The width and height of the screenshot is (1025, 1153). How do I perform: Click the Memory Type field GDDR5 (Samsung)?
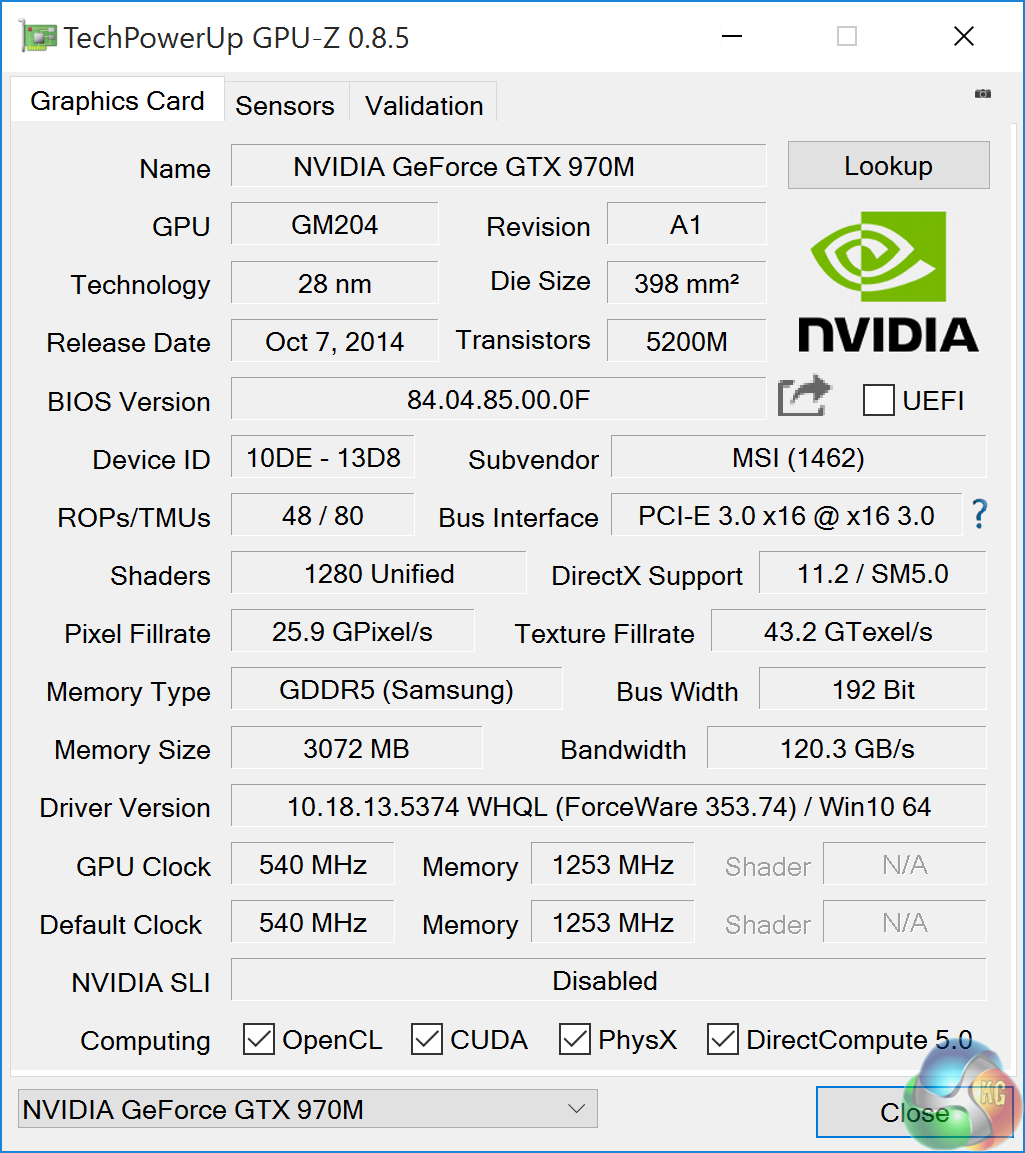[x=396, y=689]
